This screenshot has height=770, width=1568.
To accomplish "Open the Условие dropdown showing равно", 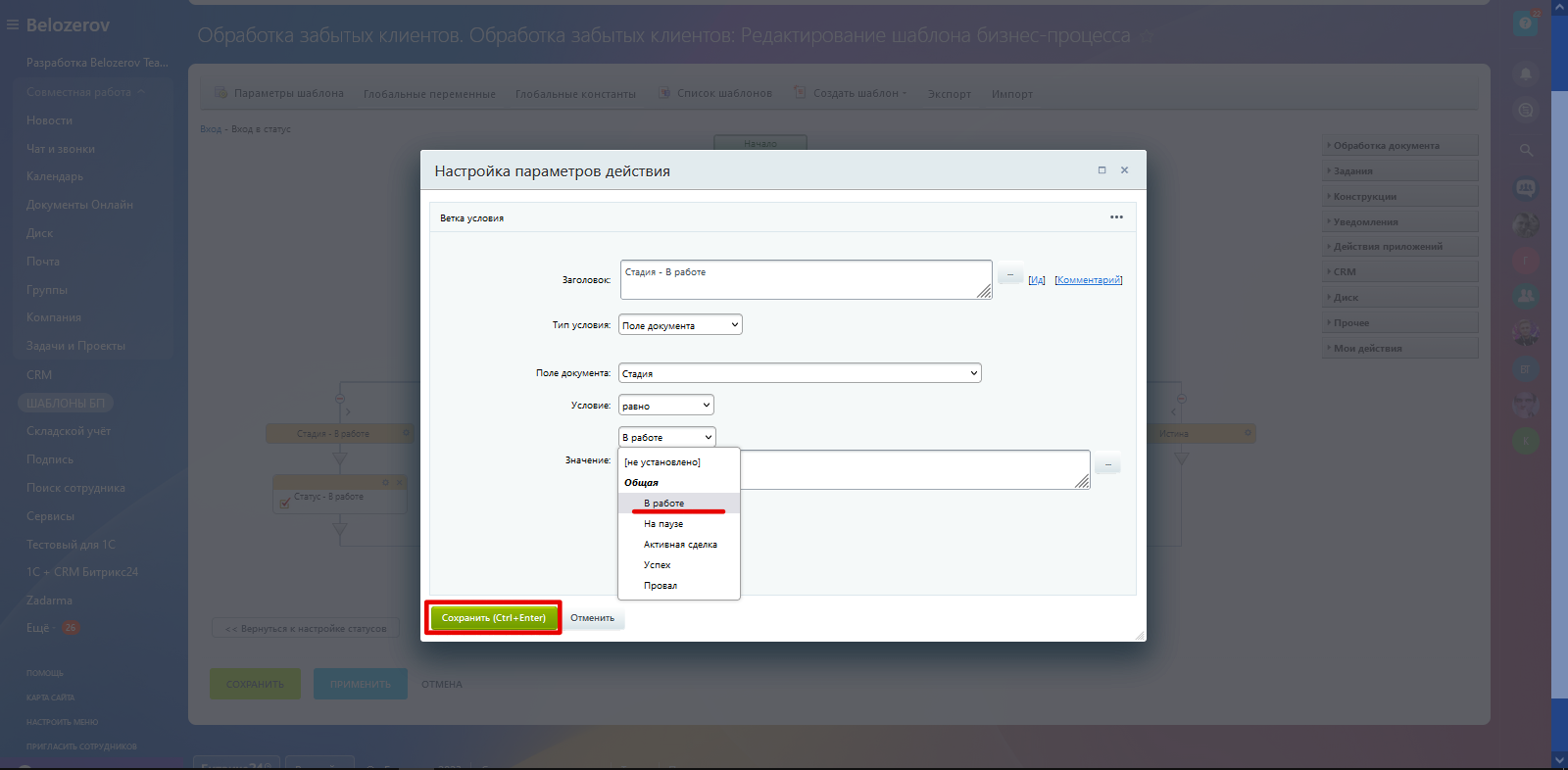I will tap(666, 406).
